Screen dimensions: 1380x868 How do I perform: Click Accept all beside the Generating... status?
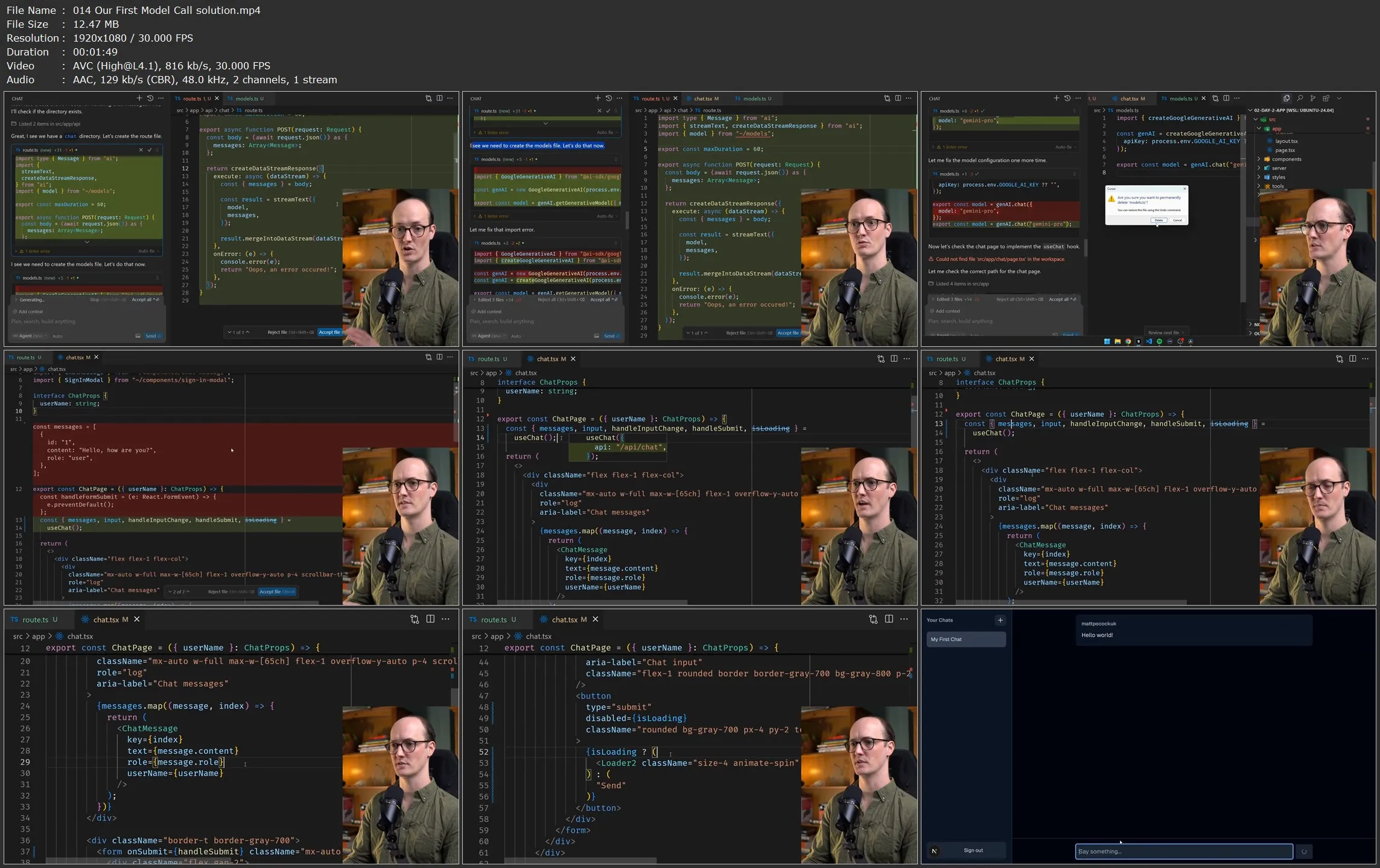point(145,300)
